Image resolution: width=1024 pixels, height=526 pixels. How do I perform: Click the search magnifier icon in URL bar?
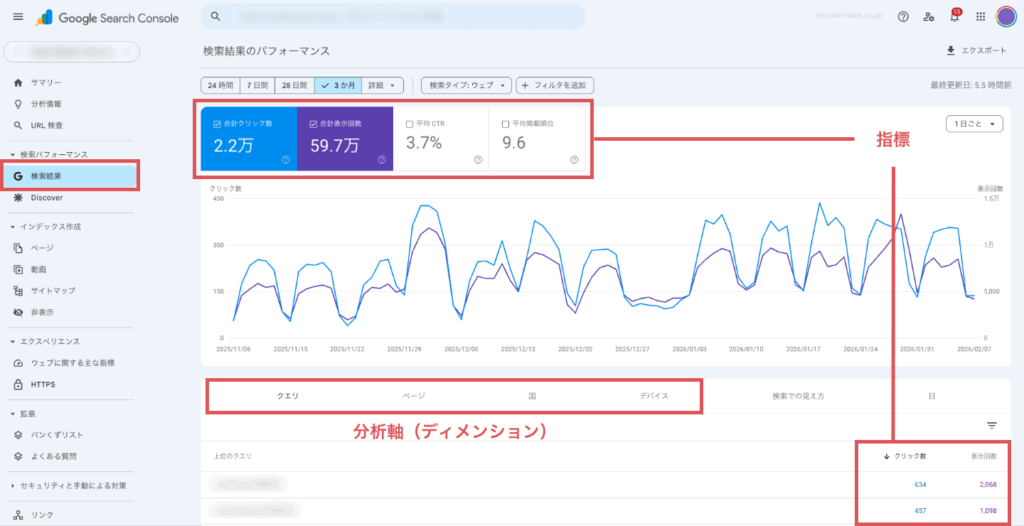tap(214, 17)
